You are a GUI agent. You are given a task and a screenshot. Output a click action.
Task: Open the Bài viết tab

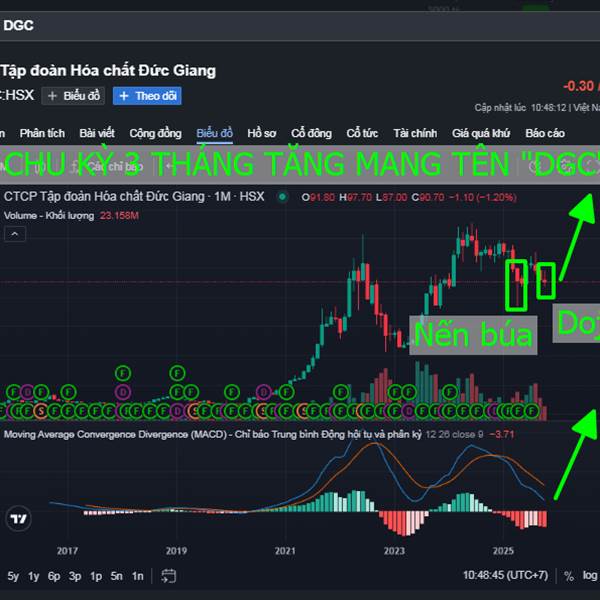[x=97, y=133]
